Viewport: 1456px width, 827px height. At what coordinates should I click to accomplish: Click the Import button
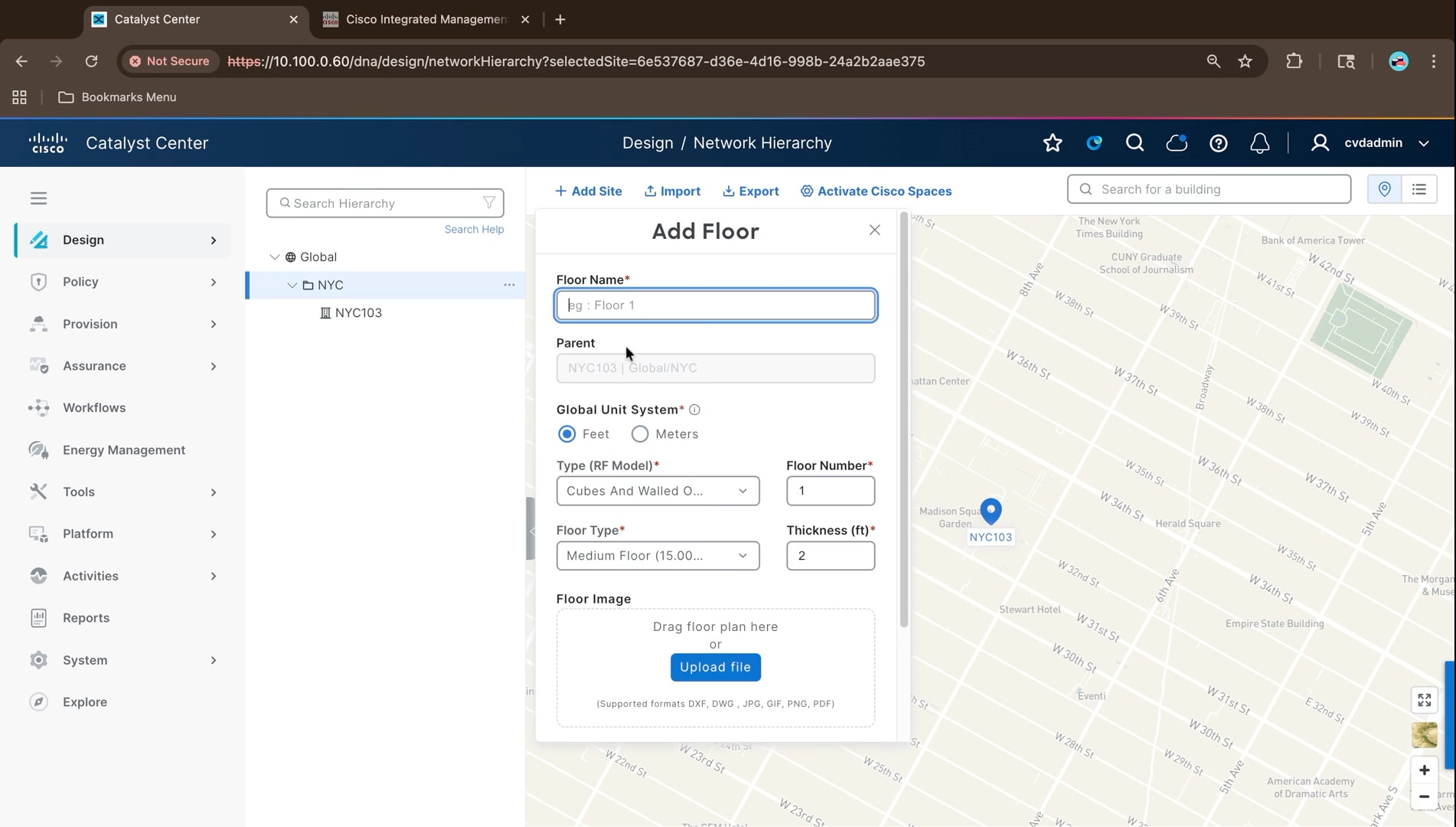(x=672, y=191)
